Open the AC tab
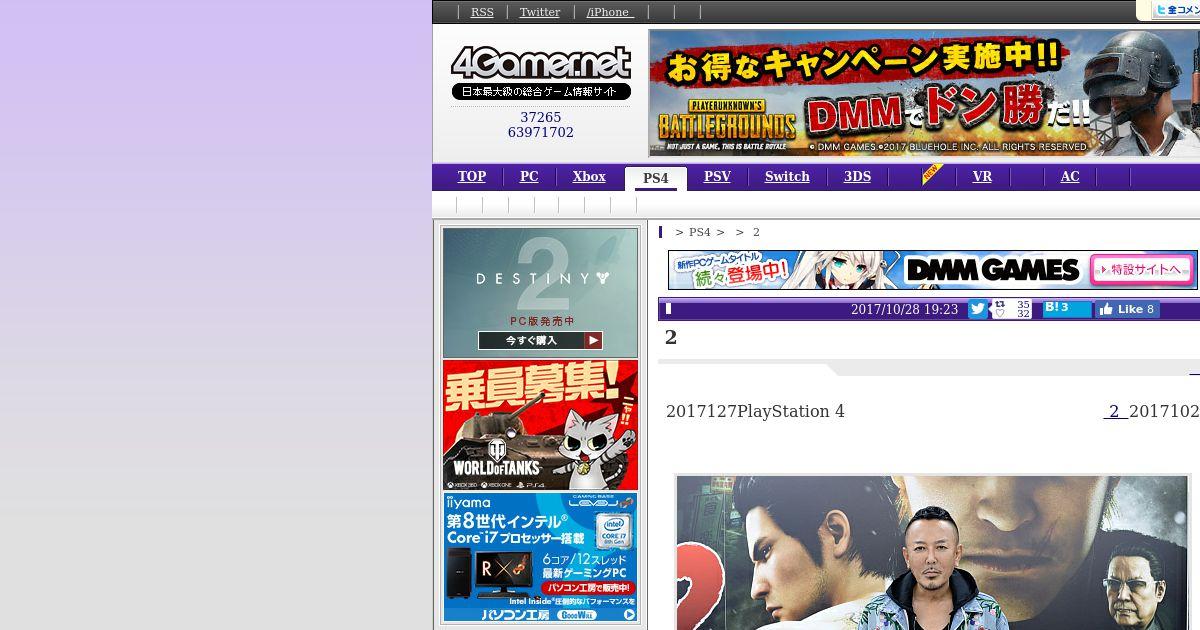Viewport: 1200px width, 630px height. [x=1070, y=177]
